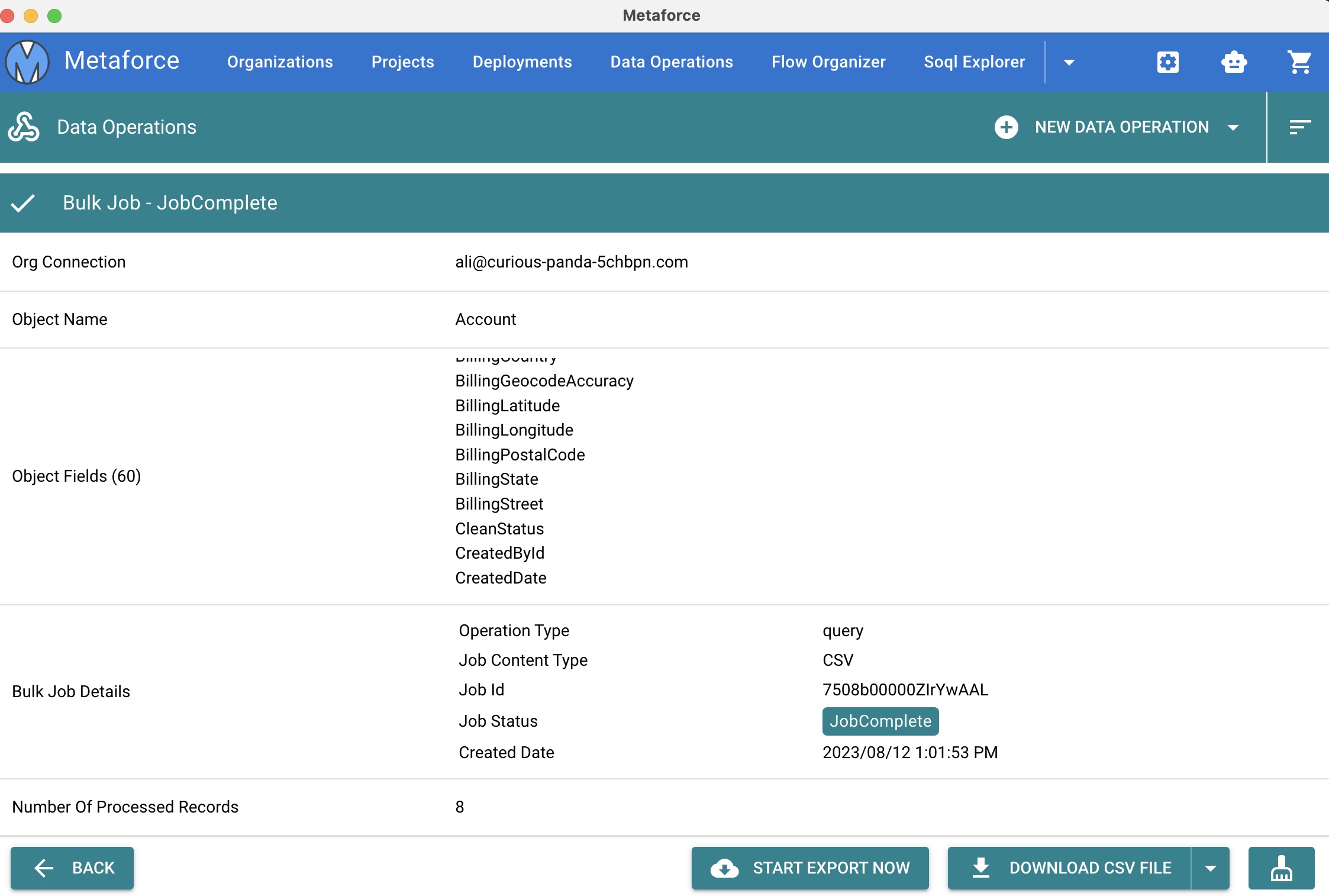
Task: Select the CreatedById field
Action: click(x=499, y=553)
